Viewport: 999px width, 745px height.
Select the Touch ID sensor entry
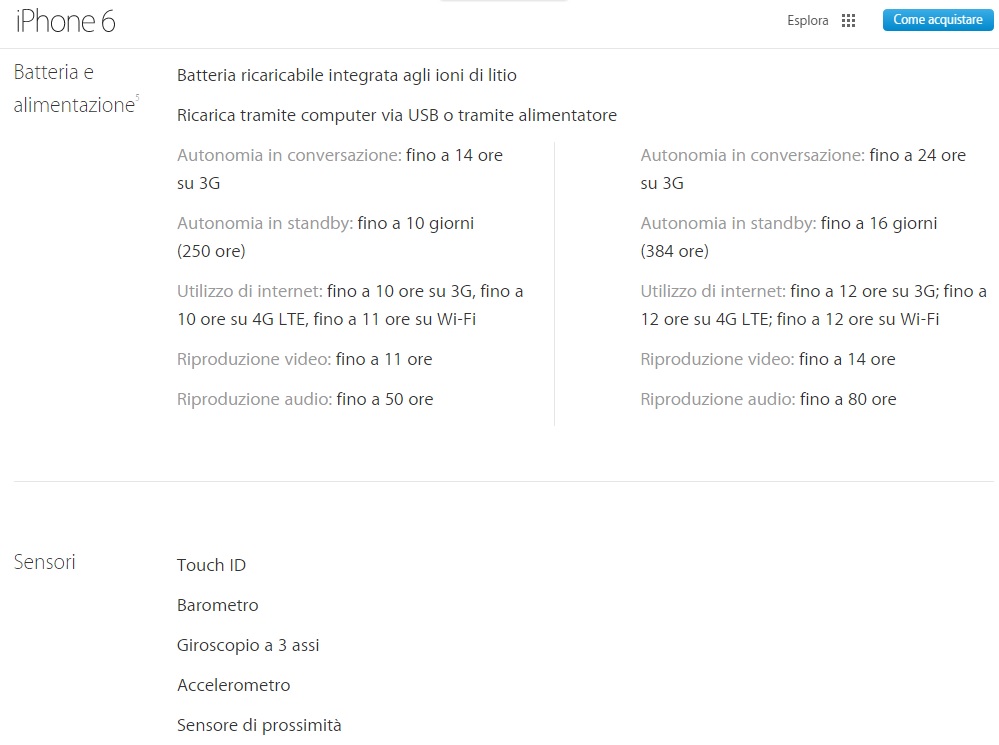point(211,565)
